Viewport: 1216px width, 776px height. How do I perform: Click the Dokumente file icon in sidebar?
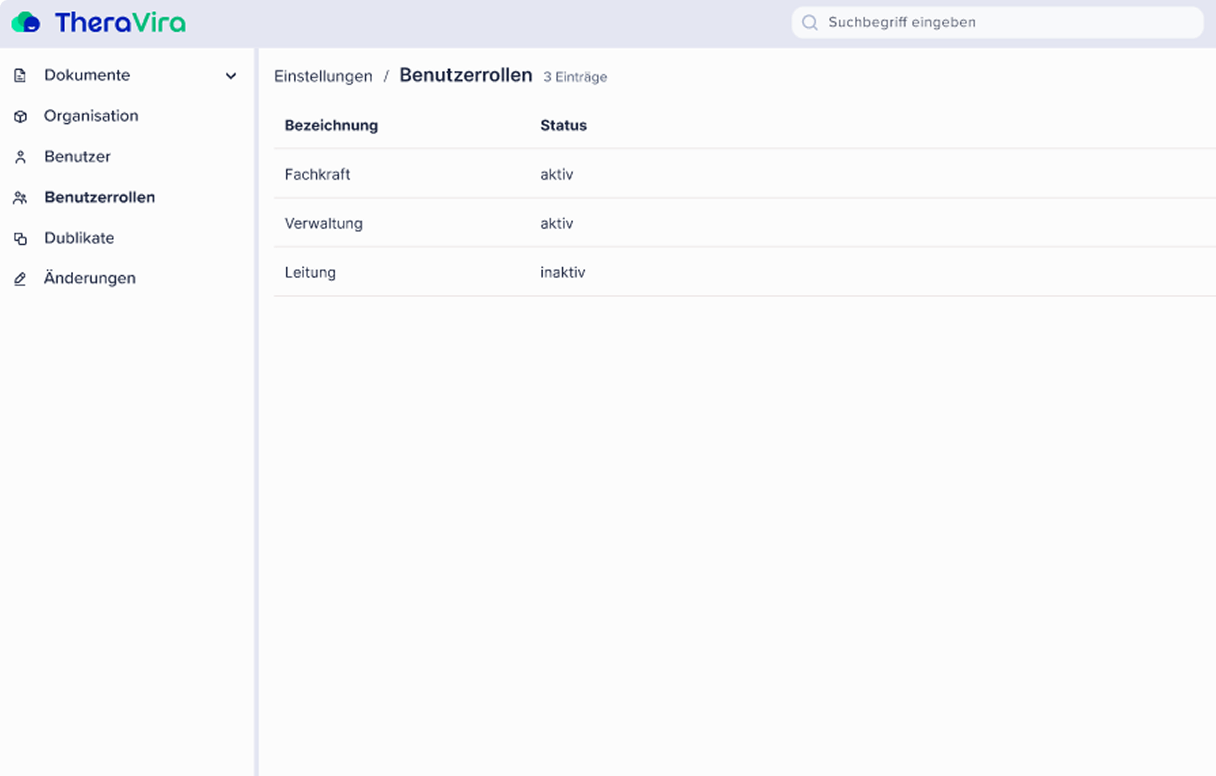(20, 76)
